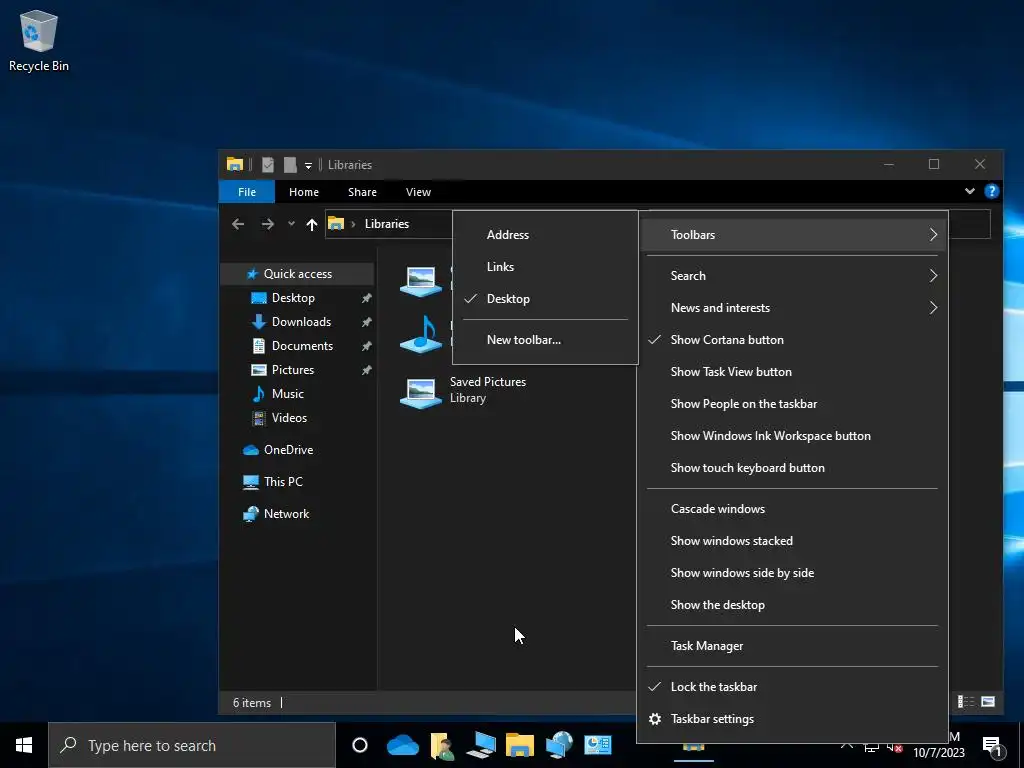Image resolution: width=1024 pixels, height=768 pixels.
Task: Open the user folder icon on taskbar
Action: [x=441, y=745]
